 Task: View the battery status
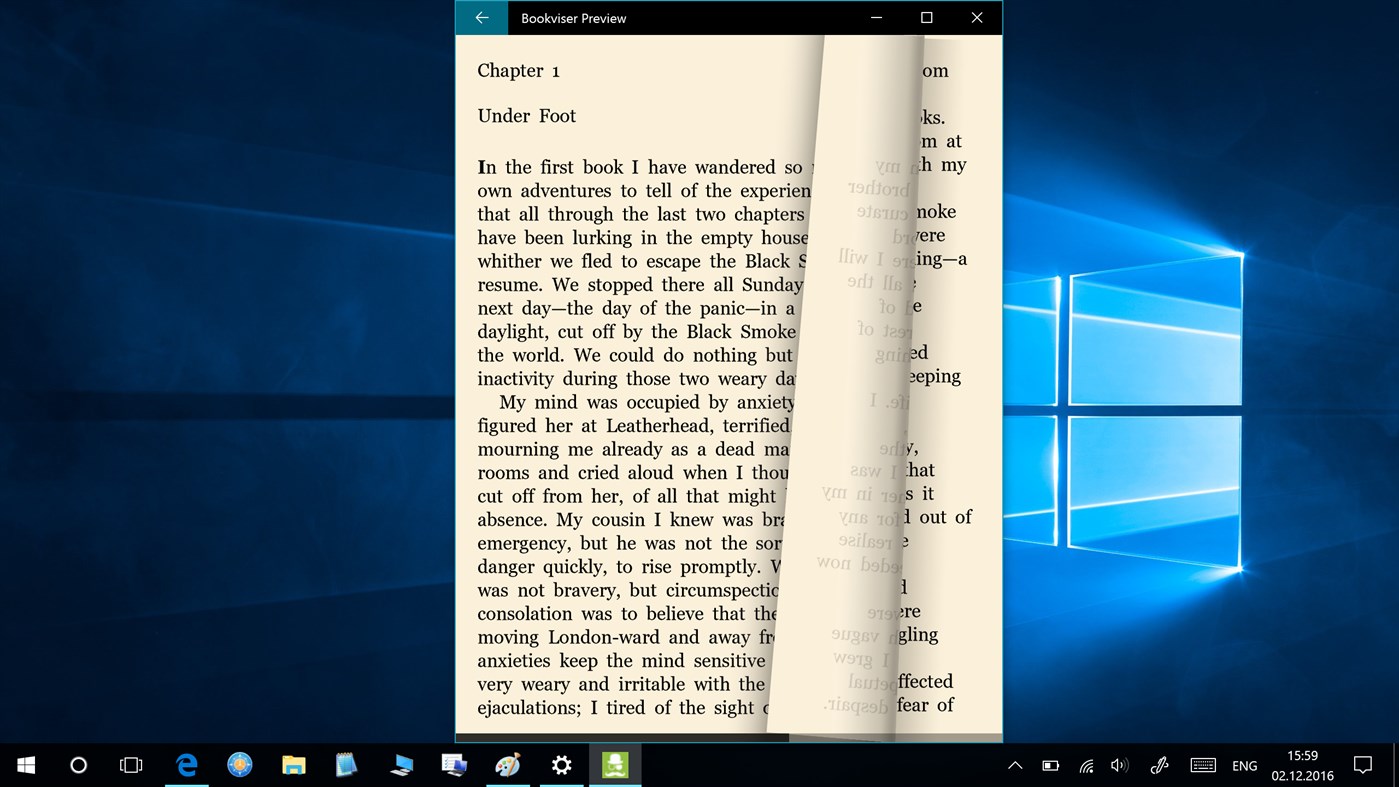point(1050,765)
